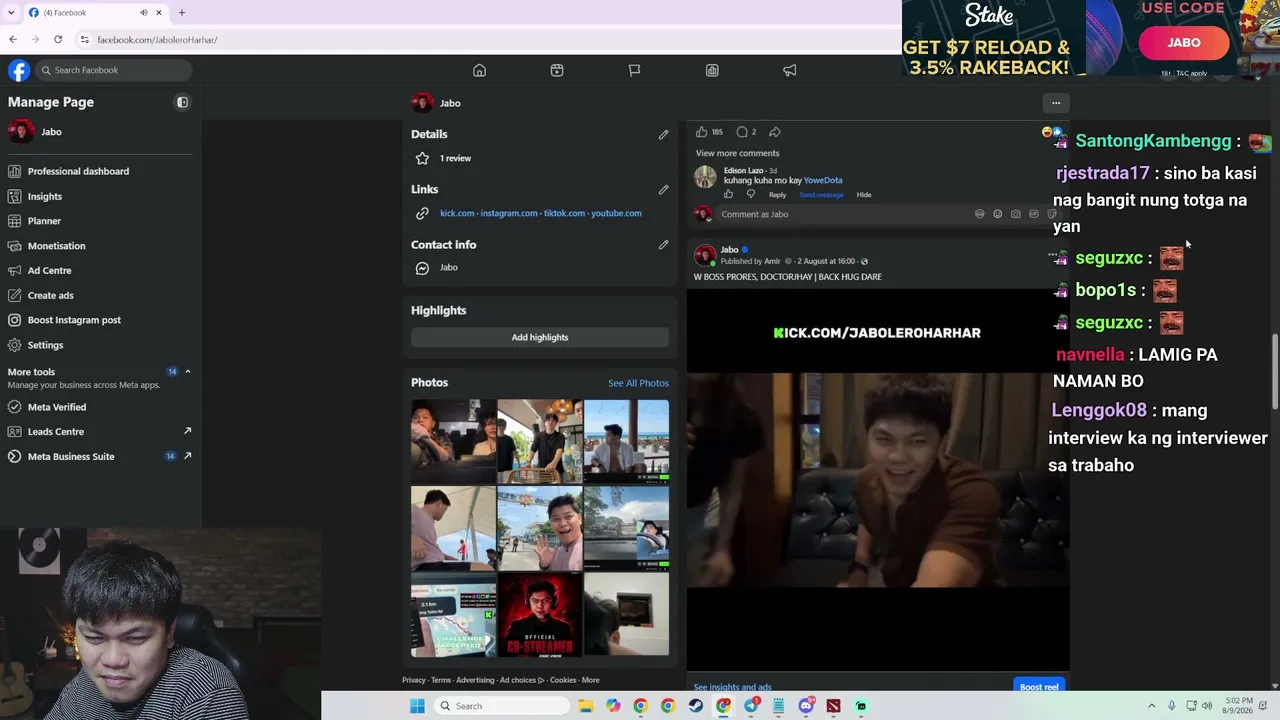
Task: Click View more comments
Action: click(737, 153)
